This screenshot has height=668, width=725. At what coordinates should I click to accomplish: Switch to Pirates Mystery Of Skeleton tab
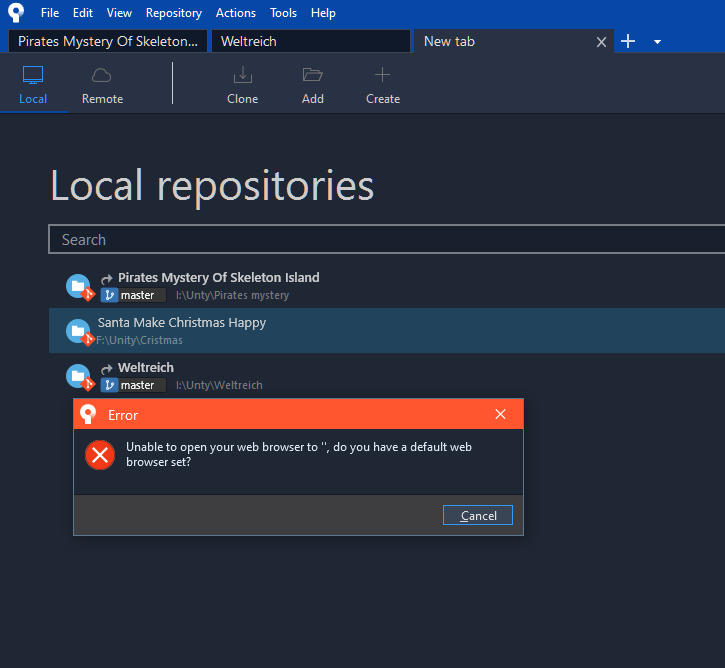108,41
